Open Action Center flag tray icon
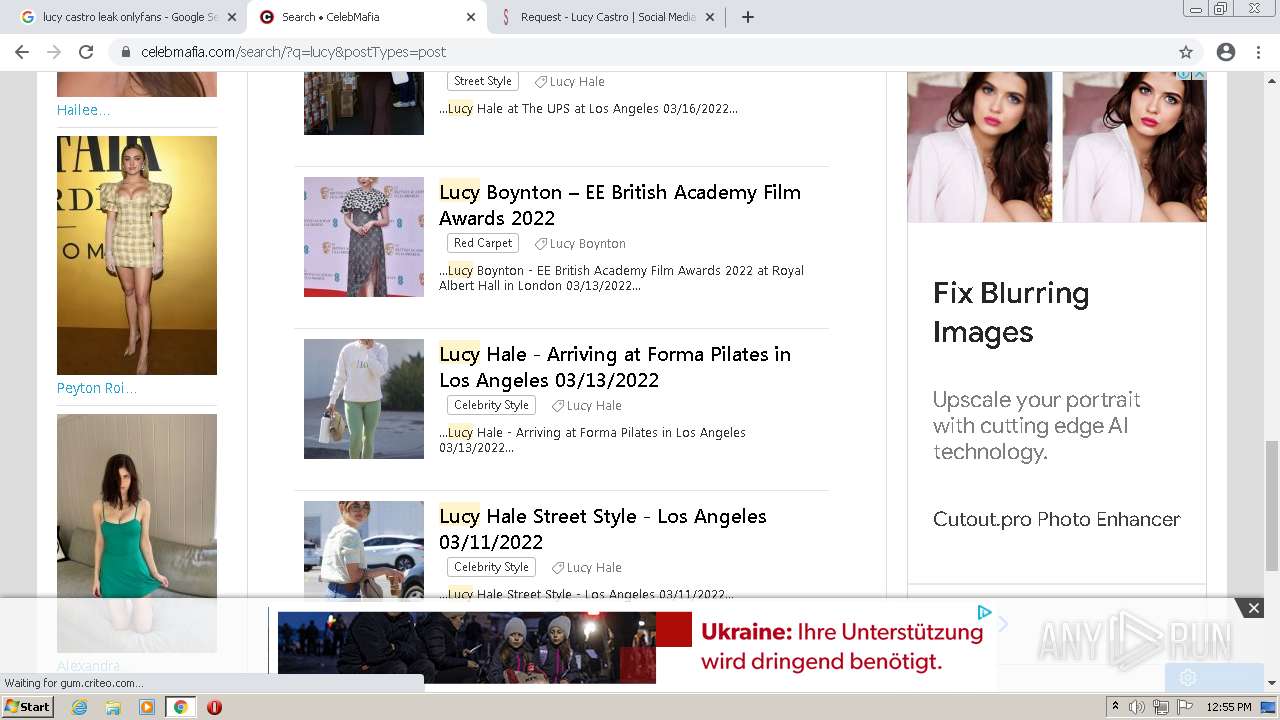Image resolution: width=1280 pixels, height=720 pixels. [x=1185, y=707]
